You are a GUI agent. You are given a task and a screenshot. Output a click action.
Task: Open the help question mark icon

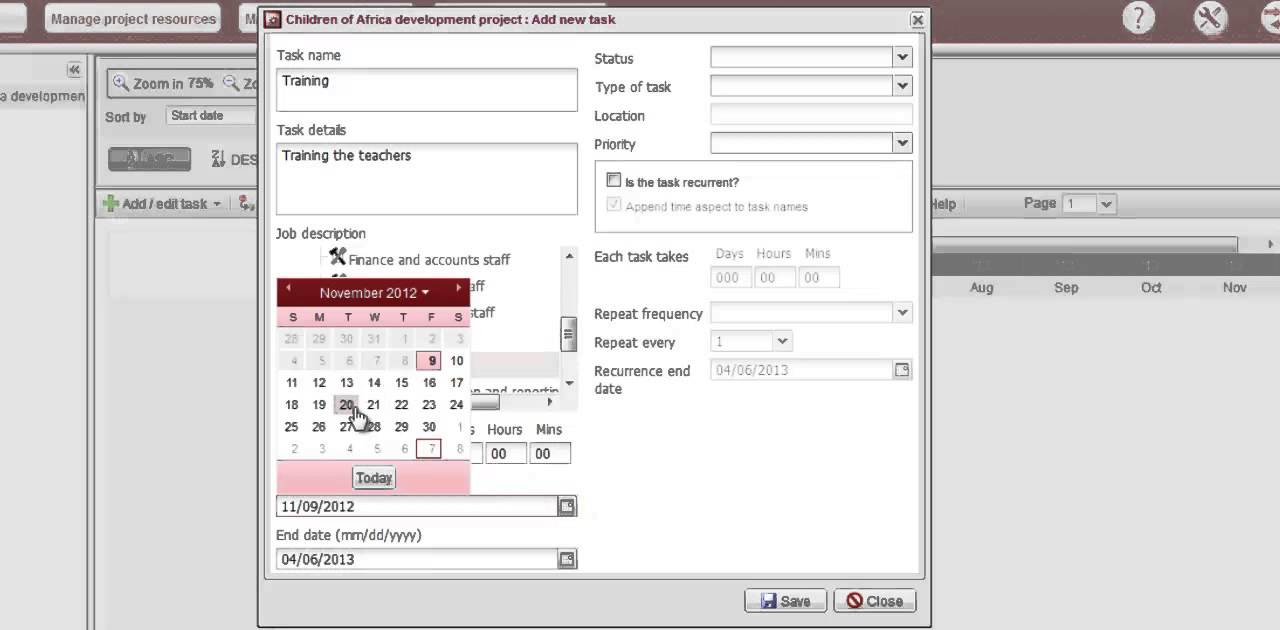click(1138, 18)
